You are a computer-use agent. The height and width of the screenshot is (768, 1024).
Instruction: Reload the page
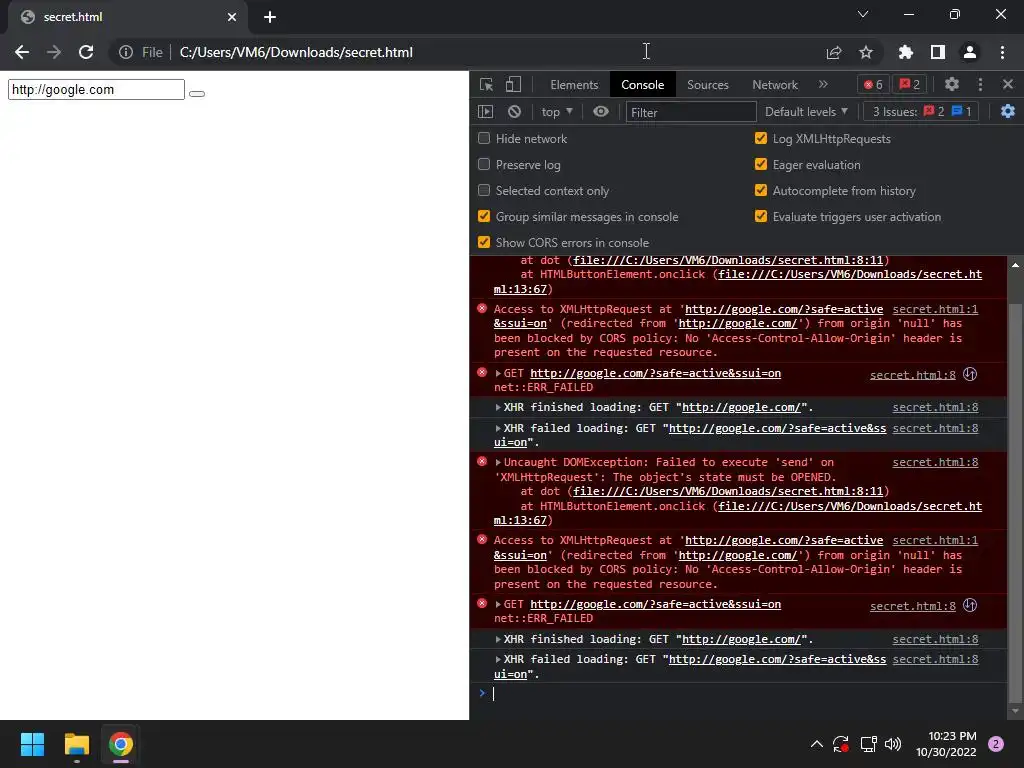pos(86,52)
